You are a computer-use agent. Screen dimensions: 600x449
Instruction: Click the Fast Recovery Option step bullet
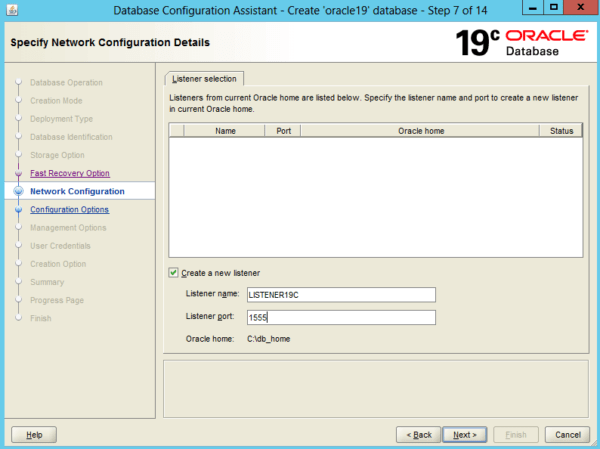tap(18, 173)
